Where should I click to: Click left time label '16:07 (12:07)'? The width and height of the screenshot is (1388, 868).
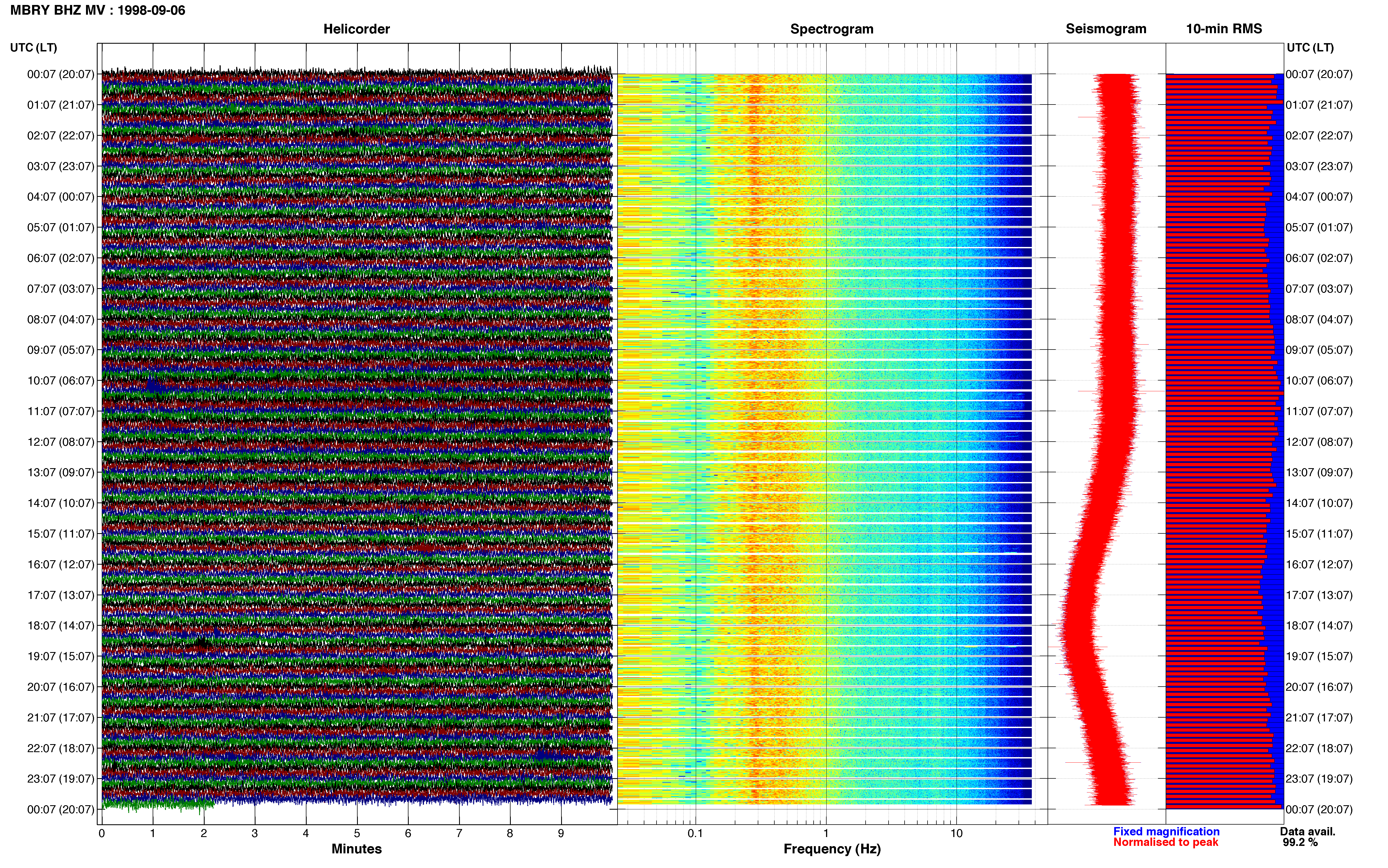pos(60,564)
